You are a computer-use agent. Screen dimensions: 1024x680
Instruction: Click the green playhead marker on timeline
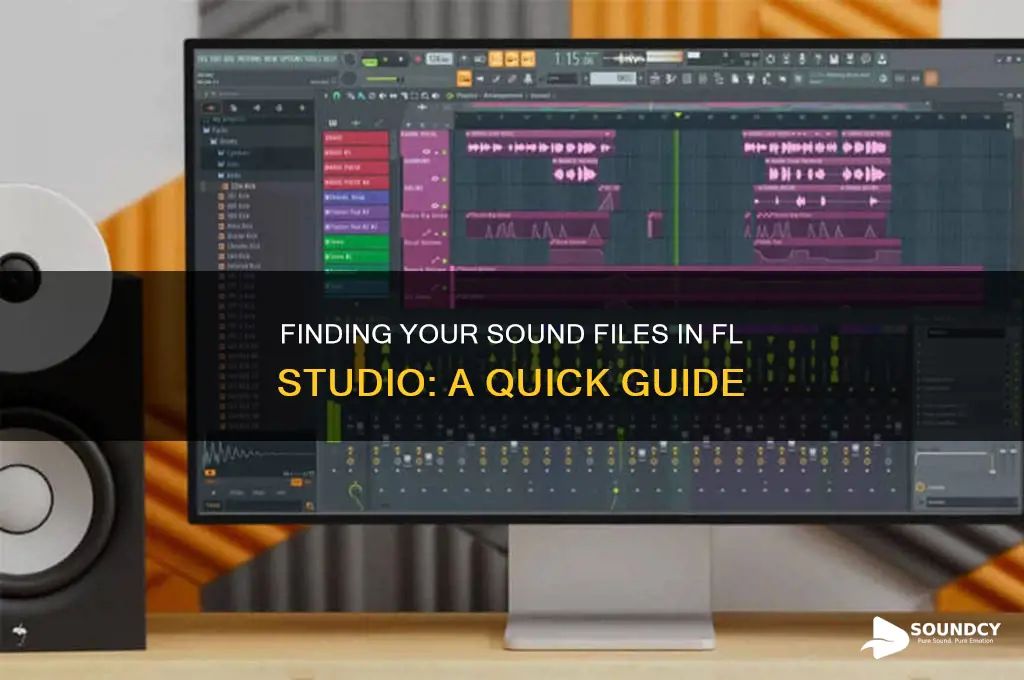[678, 116]
